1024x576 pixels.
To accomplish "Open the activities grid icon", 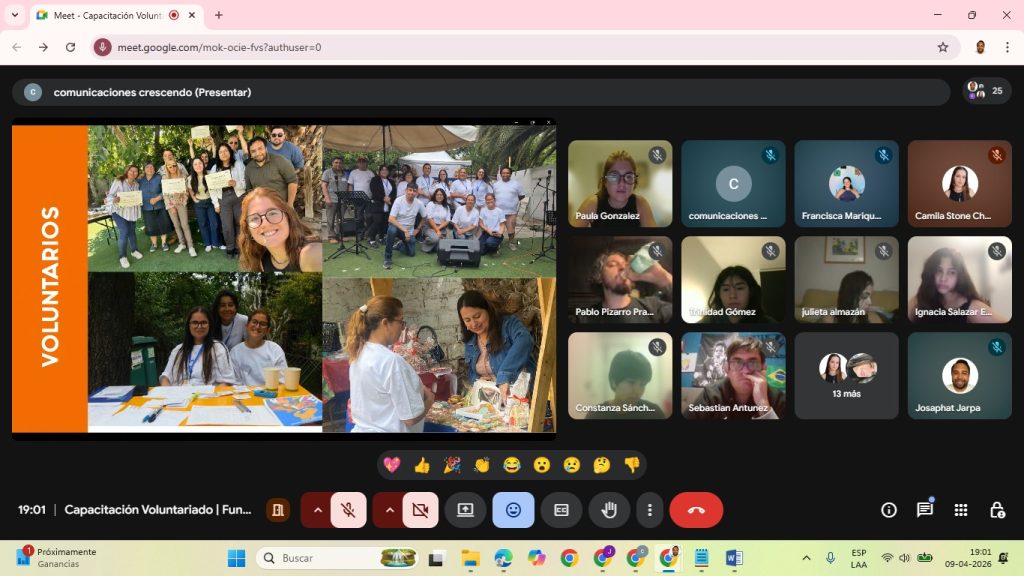I will [961, 510].
